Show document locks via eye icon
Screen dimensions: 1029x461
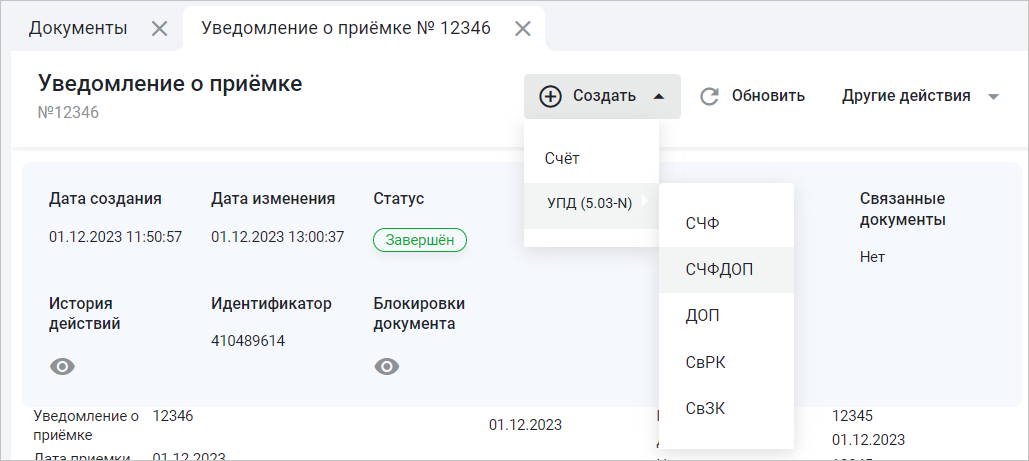click(386, 367)
